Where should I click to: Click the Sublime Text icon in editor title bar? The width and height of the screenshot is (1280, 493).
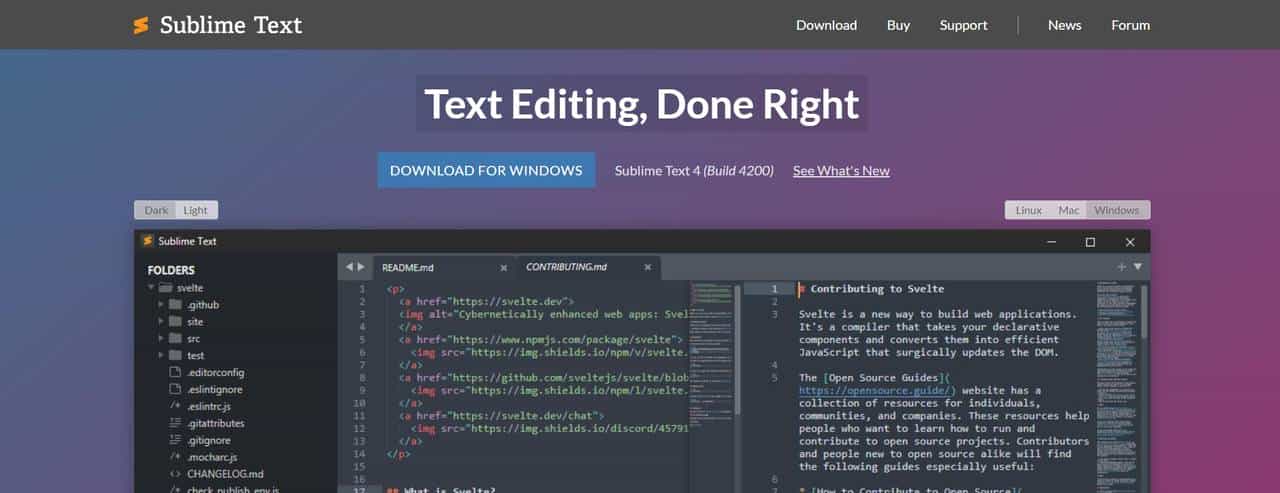(x=147, y=241)
